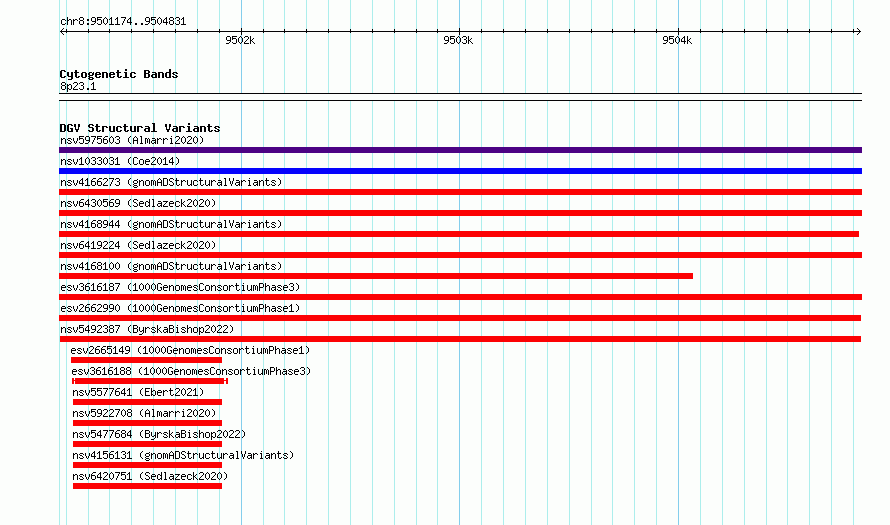Open esv3616188 1000GenomesConsortiumPhase3 label
The image size is (890, 525).
[x=191, y=371]
